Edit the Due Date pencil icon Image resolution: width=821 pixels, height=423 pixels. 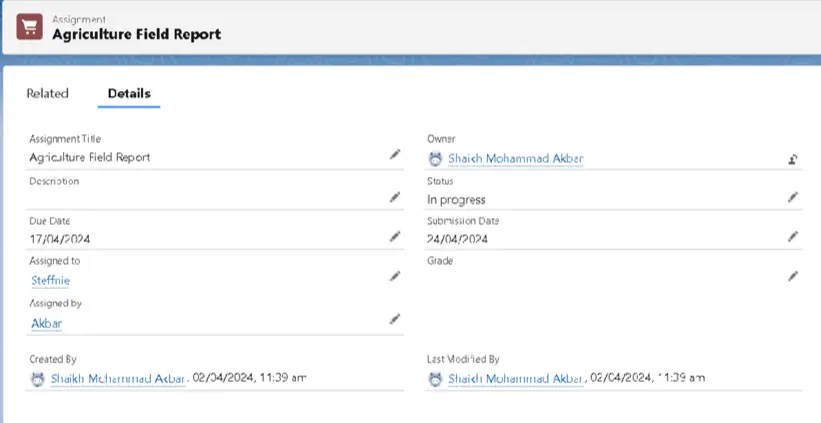pyautogui.click(x=394, y=237)
